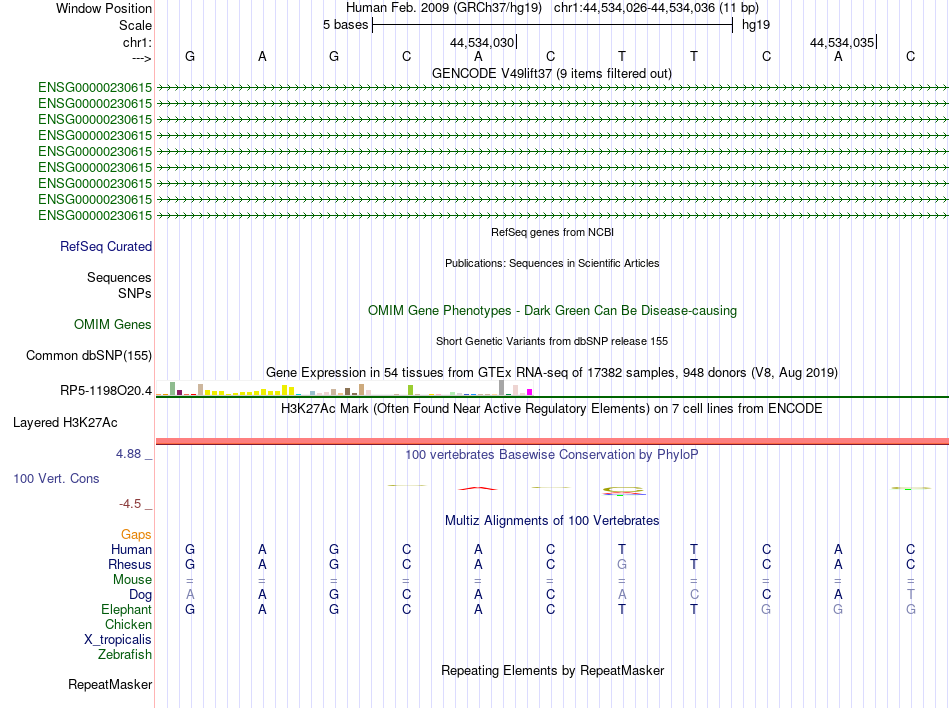
Task: Open GTEx Gene Expression in 54 tissues title
Action: (x=552, y=372)
